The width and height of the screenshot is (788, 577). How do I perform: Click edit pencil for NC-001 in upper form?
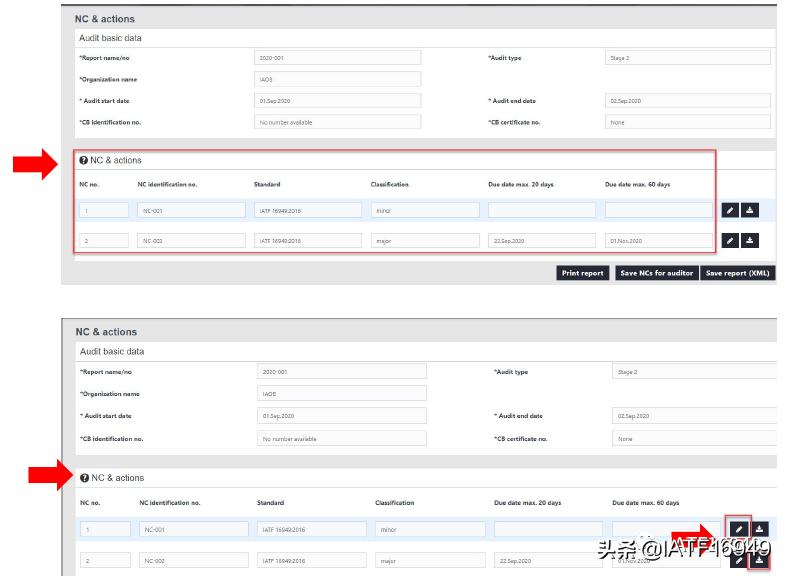click(x=730, y=210)
